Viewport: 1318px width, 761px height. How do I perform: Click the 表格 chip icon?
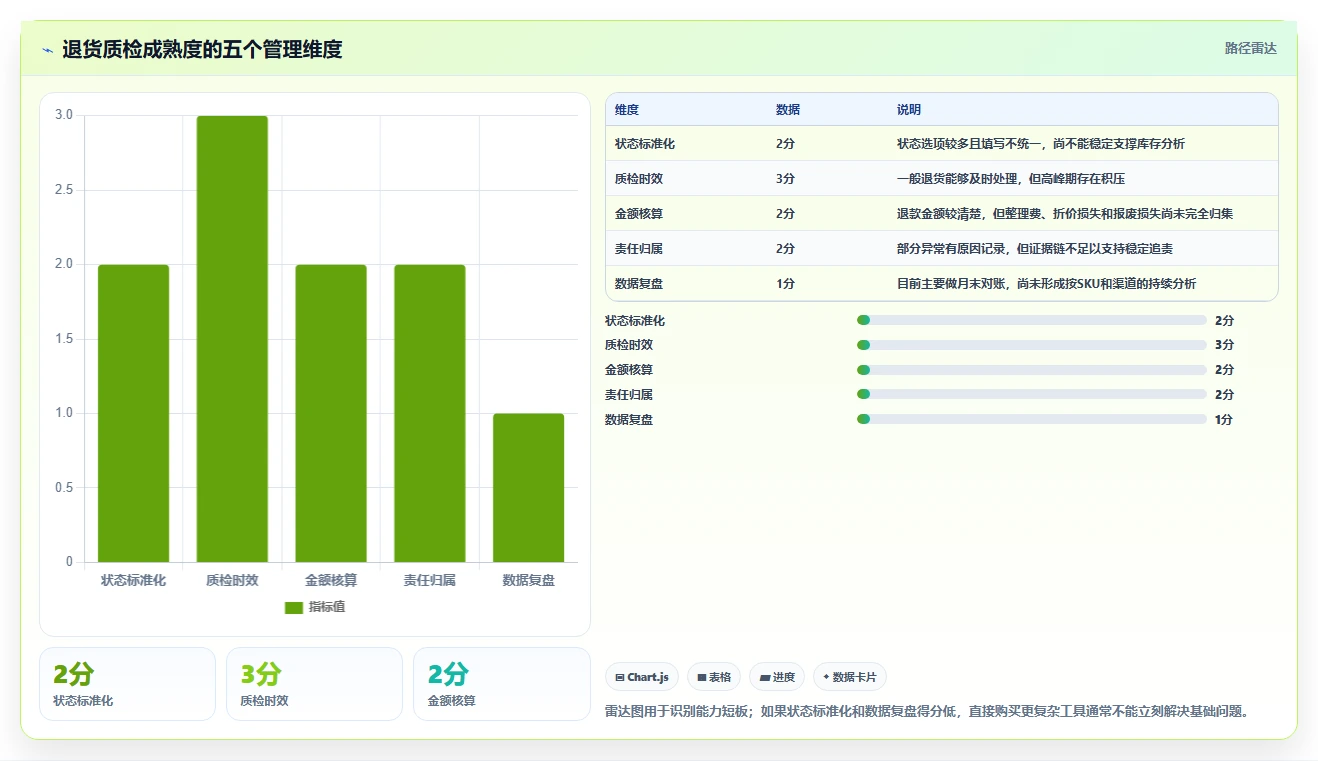(x=702, y=677)
